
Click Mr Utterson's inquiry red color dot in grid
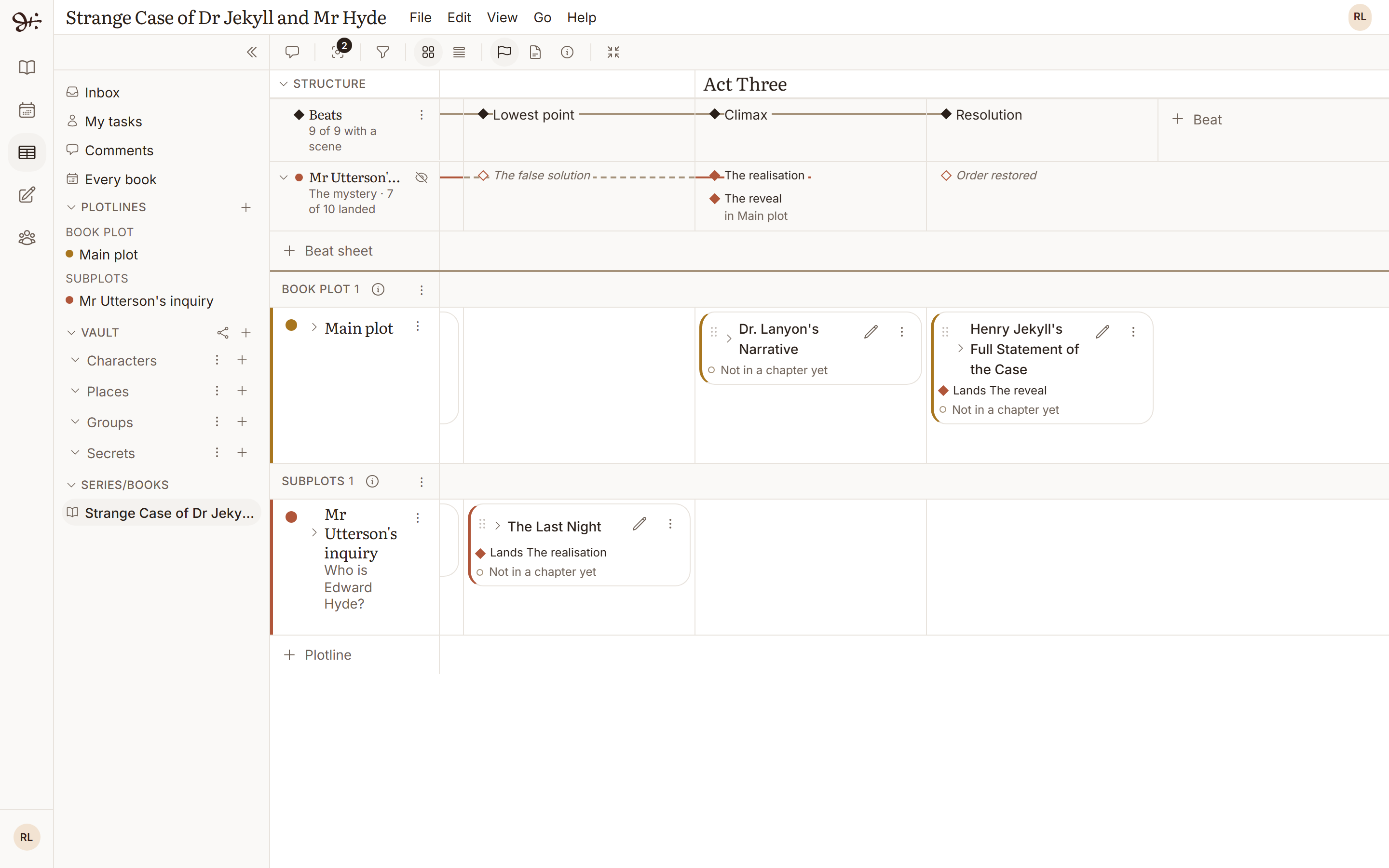pos(292,516)
